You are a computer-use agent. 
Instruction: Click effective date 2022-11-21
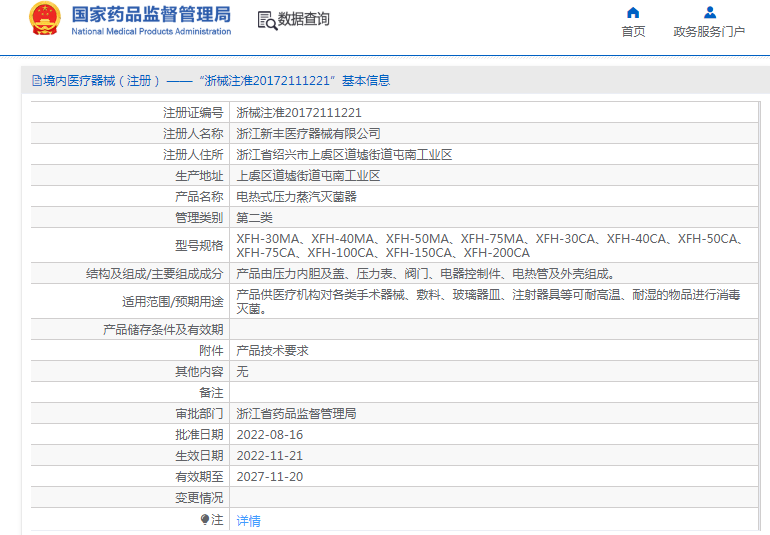[x=270, y=456]
